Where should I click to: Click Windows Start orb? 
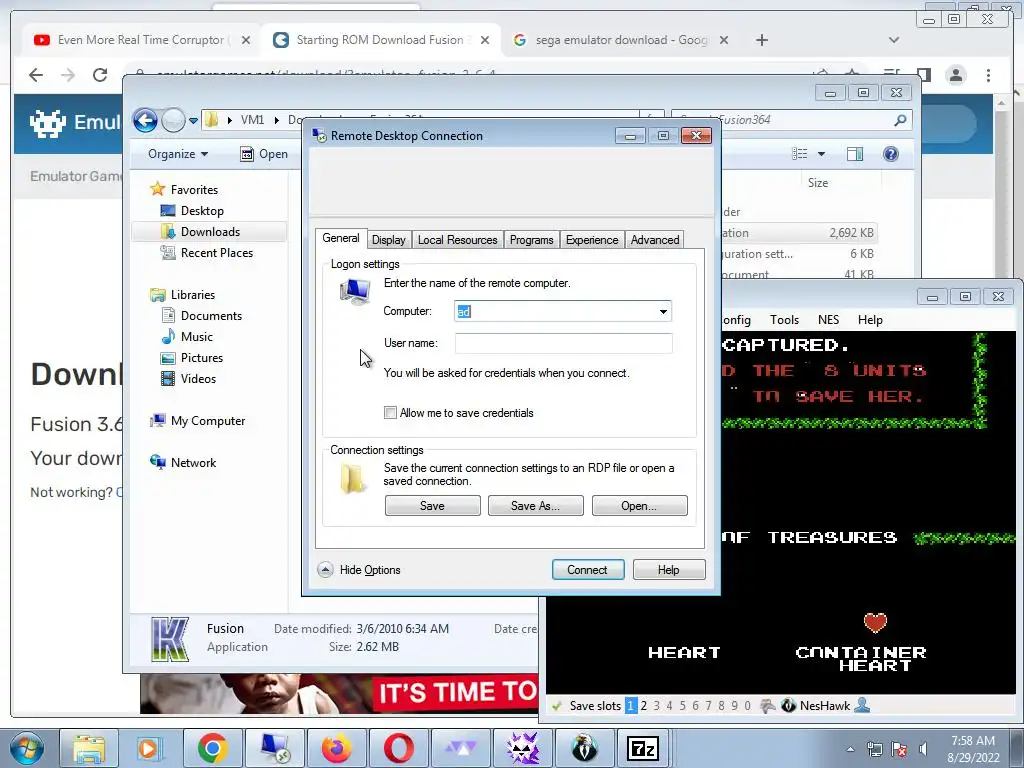(27, 748)
